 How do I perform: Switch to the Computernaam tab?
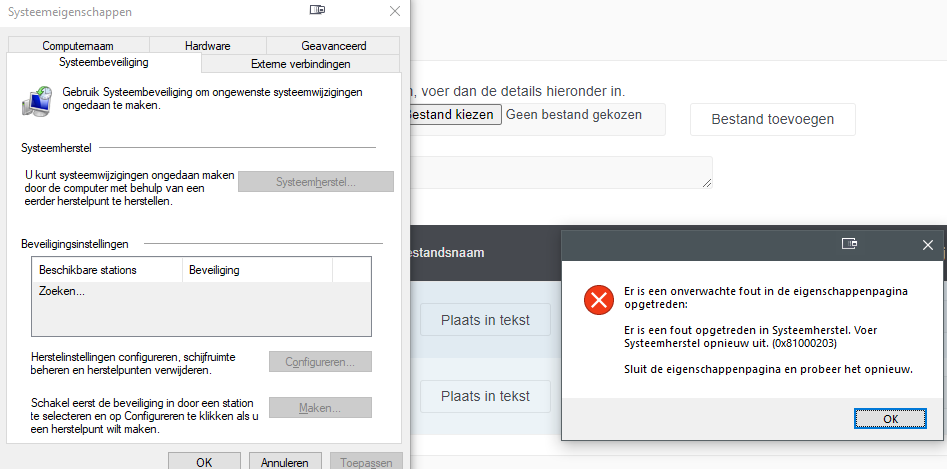click(x=78, y=46)
